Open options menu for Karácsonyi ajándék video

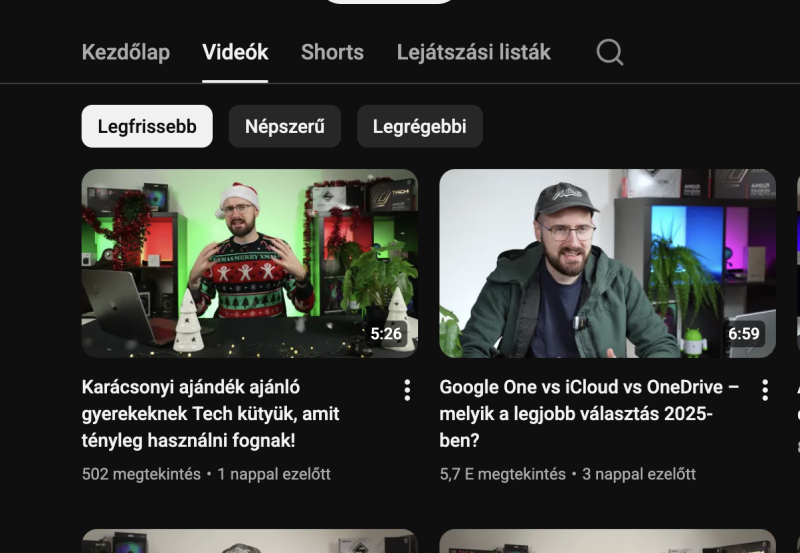407,390
